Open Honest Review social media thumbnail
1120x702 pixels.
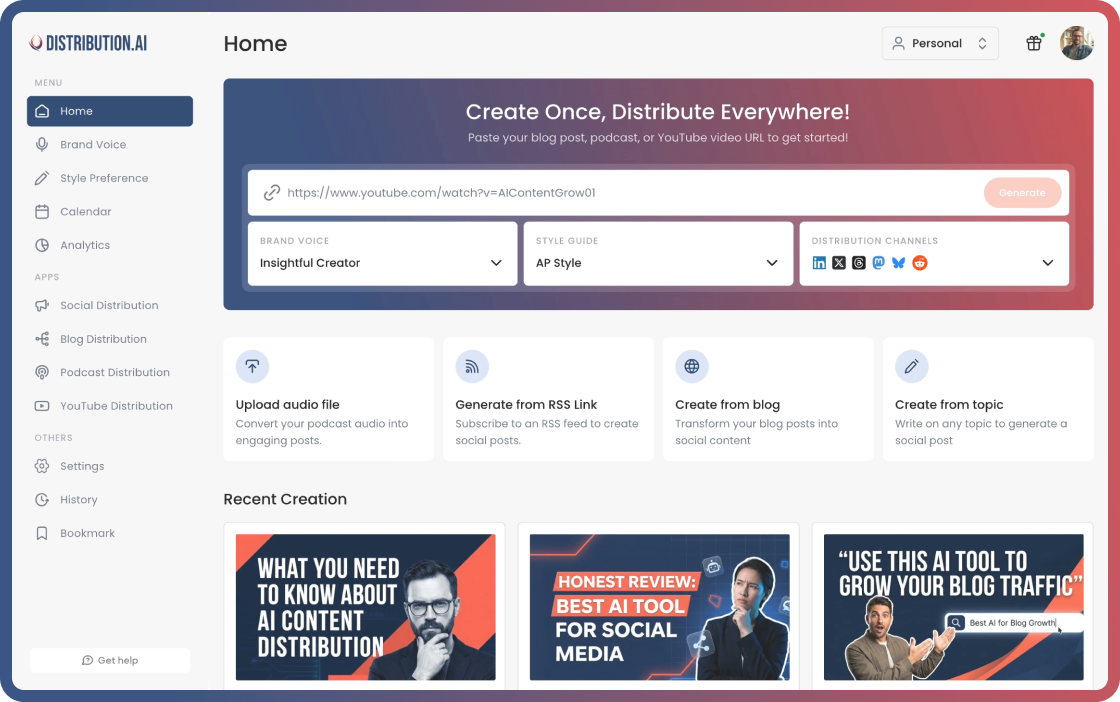click(x=659, y=607)
